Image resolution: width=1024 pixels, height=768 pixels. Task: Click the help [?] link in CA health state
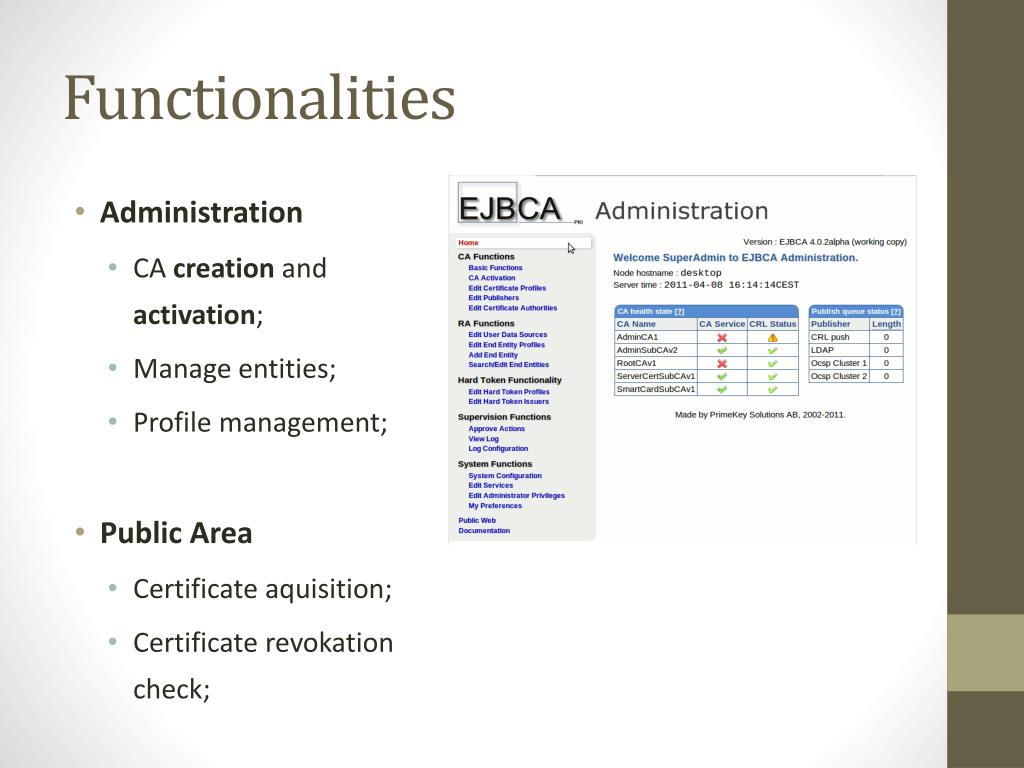[679, 312]
